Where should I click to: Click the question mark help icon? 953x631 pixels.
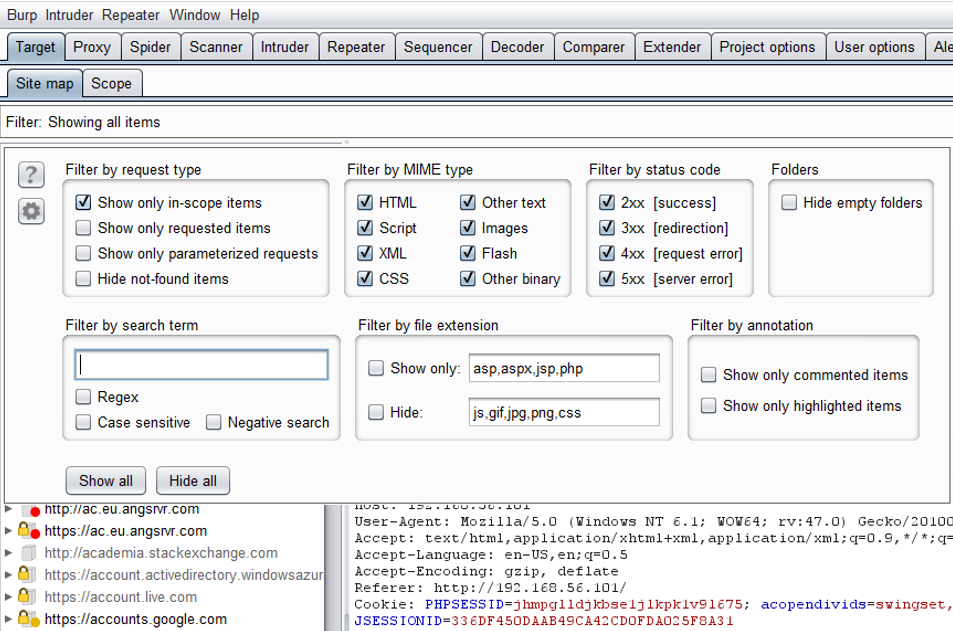coord(31,175)
